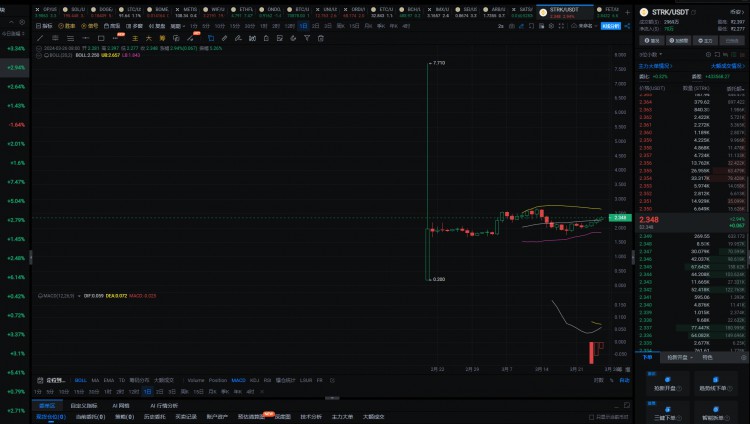Viewport: 750px width, 424px height.
Task: Click the lock drawings icon
Action: (266, 38)
